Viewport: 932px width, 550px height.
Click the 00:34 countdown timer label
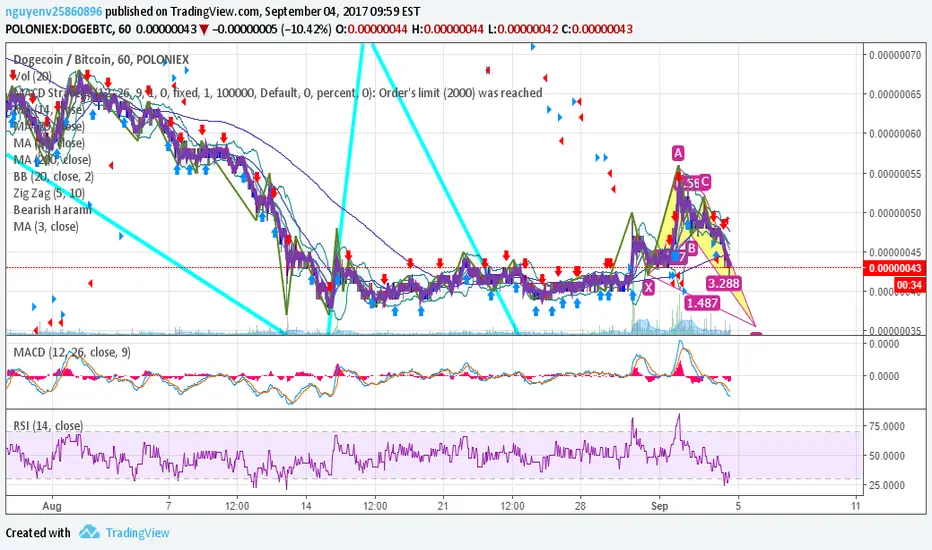pos(909,285)
